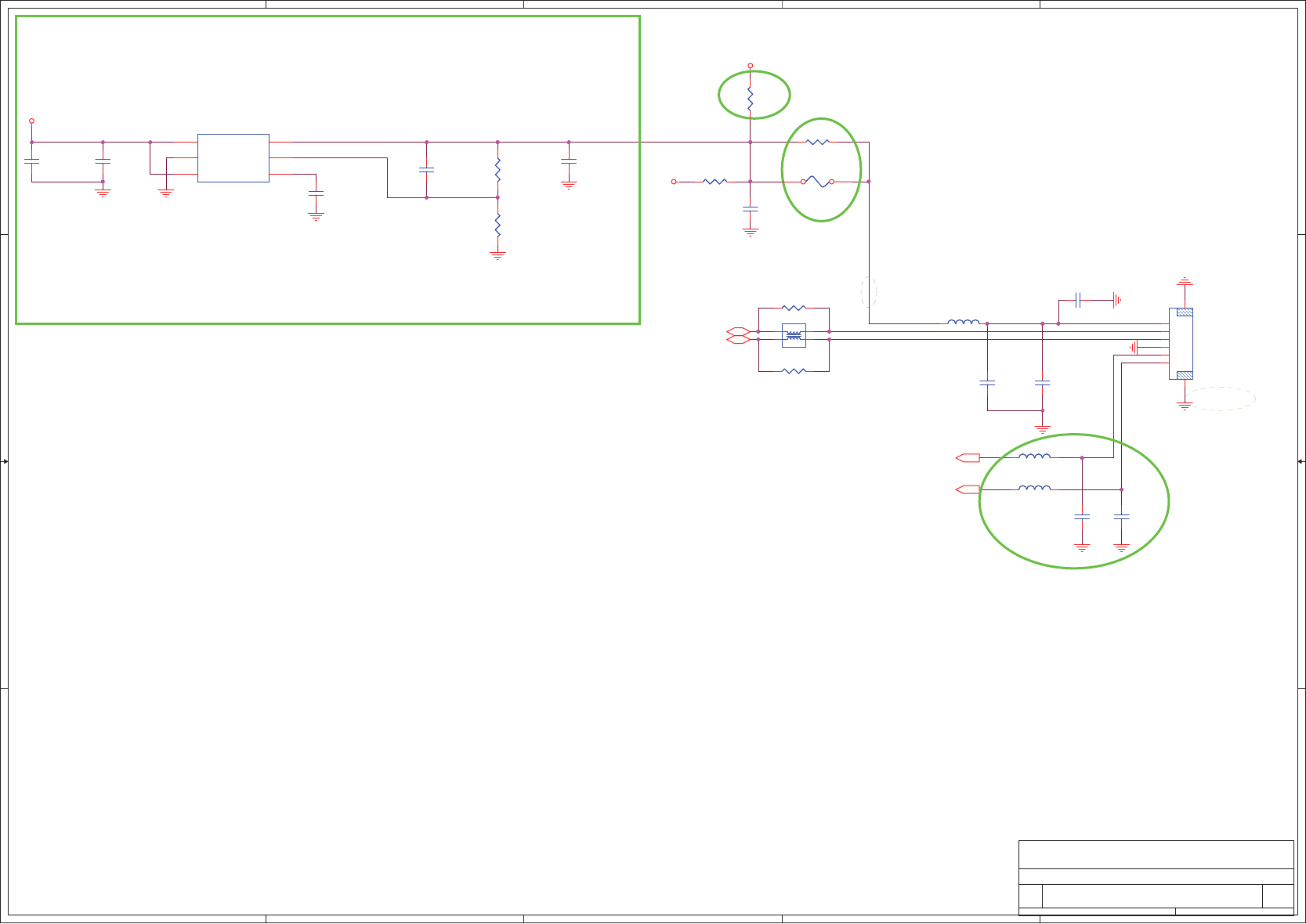Image resolution: width=1306 pixels, height=924 pixels.
Task: Click the ground symbol under the voltage divider
Action: pyautogui.click(x=497, y=255)
